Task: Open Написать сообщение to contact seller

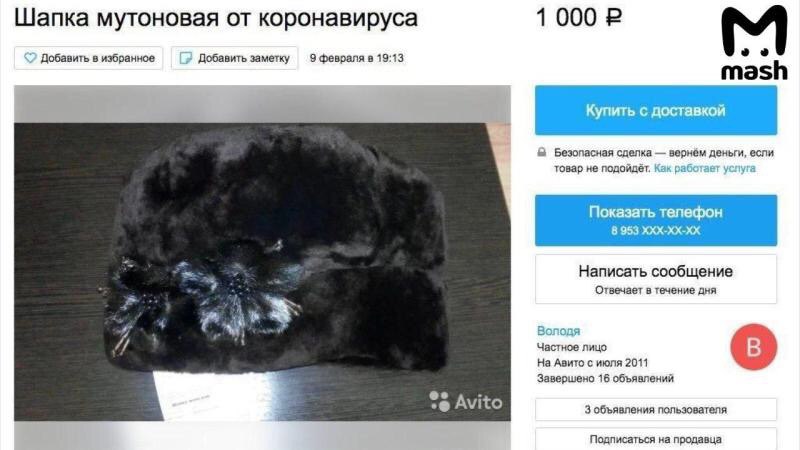Action: [x=656, y=279]
